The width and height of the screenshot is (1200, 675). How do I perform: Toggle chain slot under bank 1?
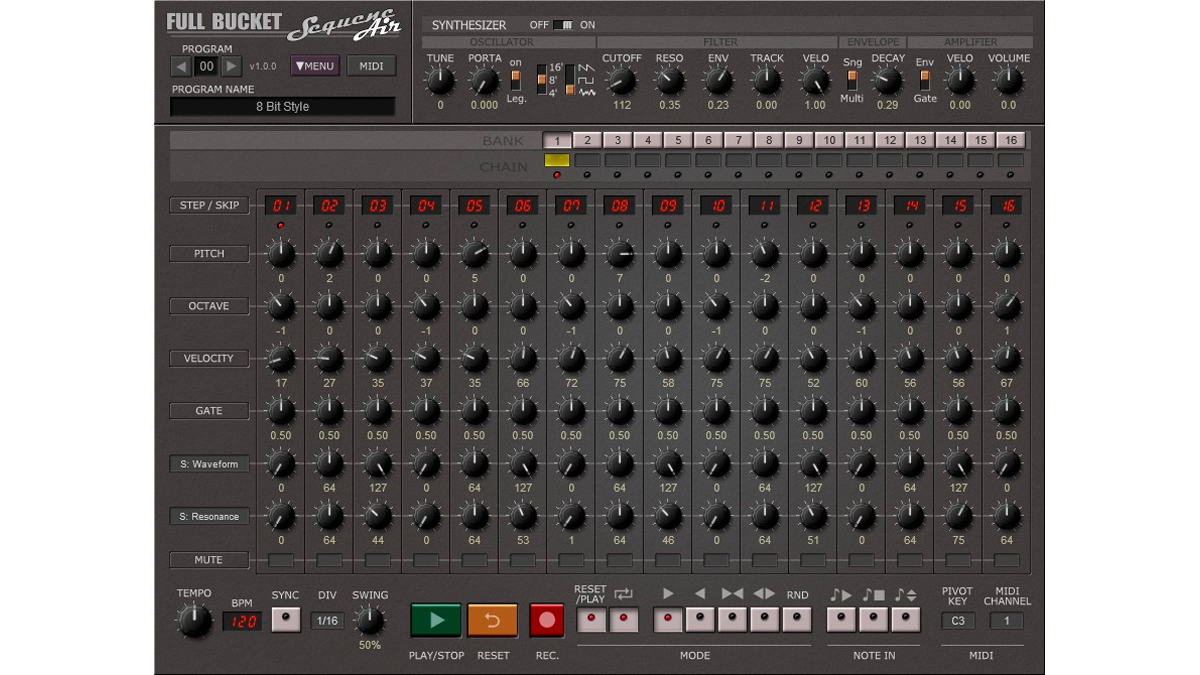pyautogui.click(x=557, y=160)
